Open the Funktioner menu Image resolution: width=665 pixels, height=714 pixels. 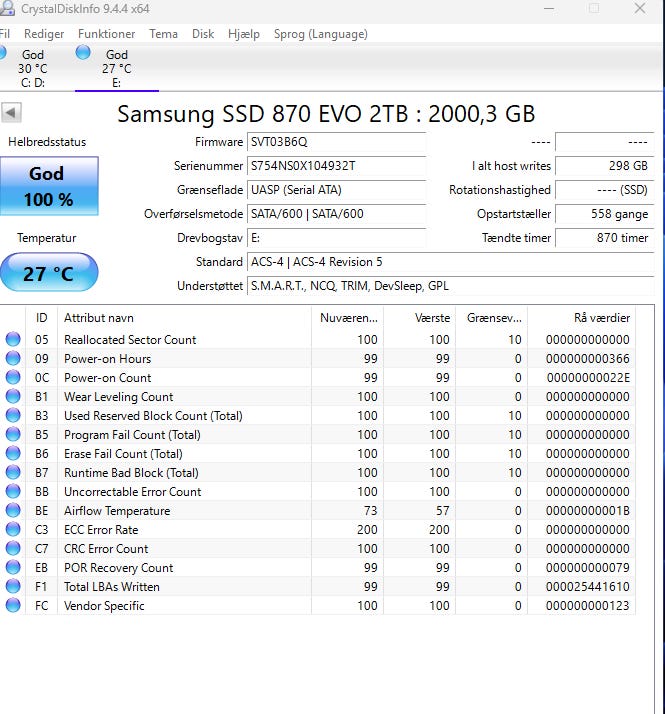pyautogui.click(x=106, y=34)
